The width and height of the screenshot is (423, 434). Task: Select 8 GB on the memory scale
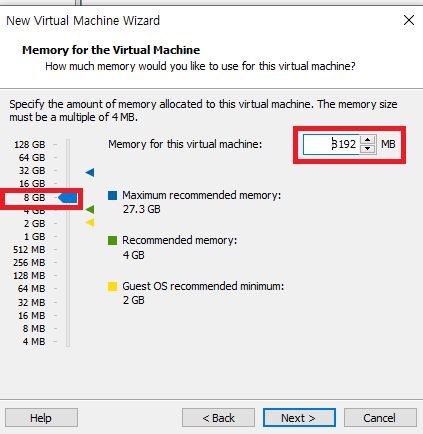coord(34,198)
